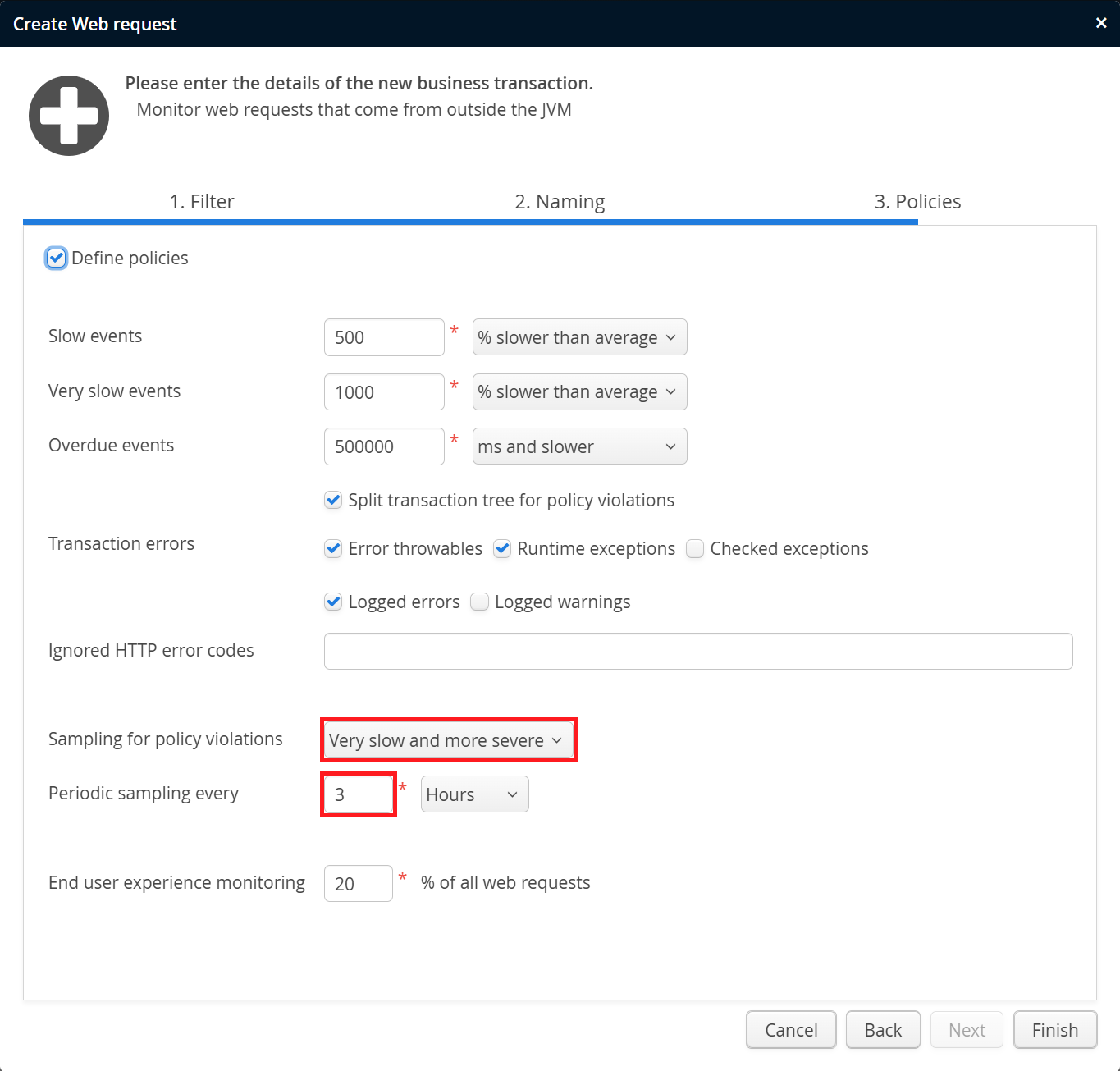Open the Very slow events unit dropdown
1120x1071 pixels.
click(579, 392)
